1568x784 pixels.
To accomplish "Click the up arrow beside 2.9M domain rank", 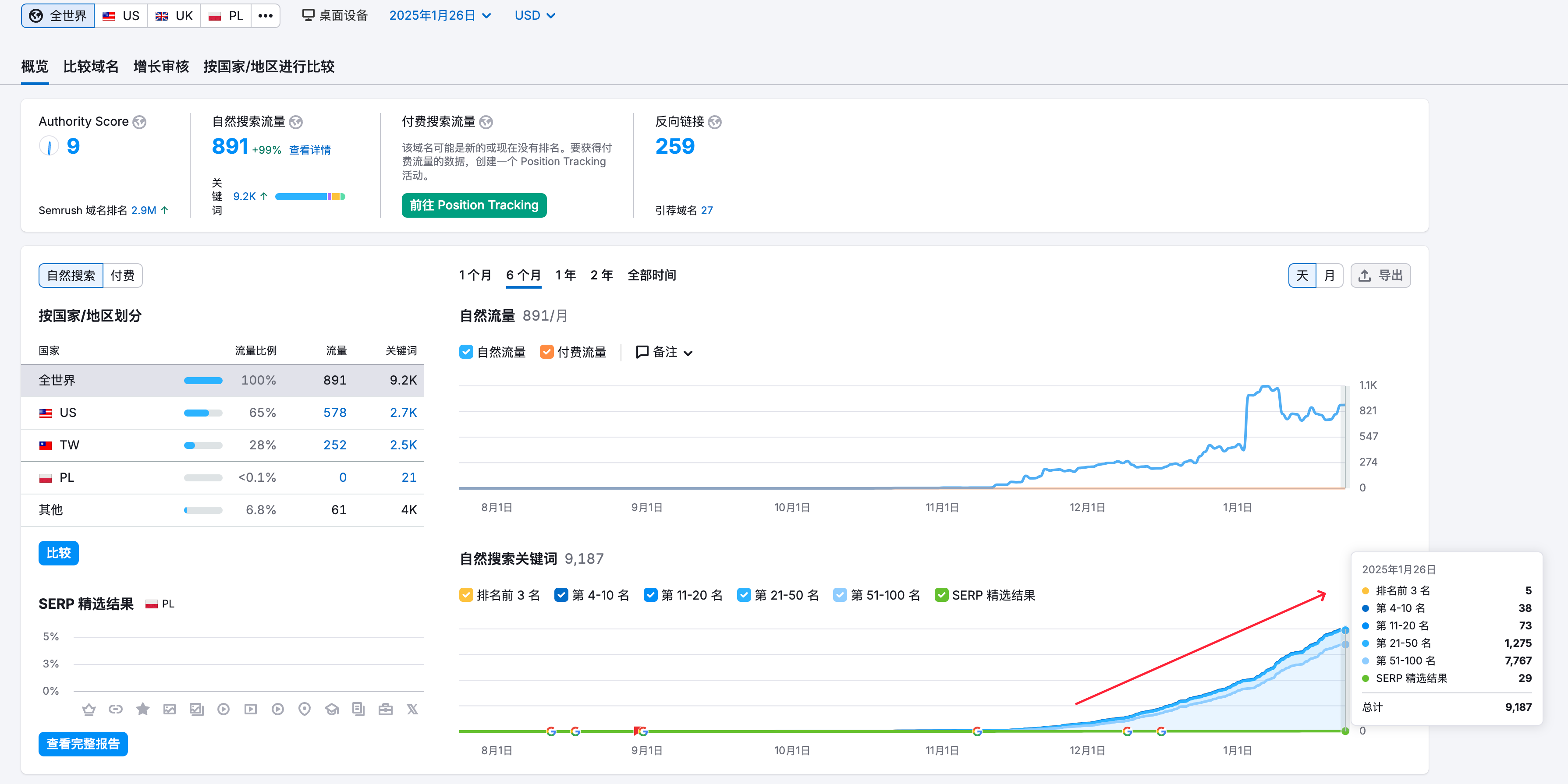I will click(164, 210).
